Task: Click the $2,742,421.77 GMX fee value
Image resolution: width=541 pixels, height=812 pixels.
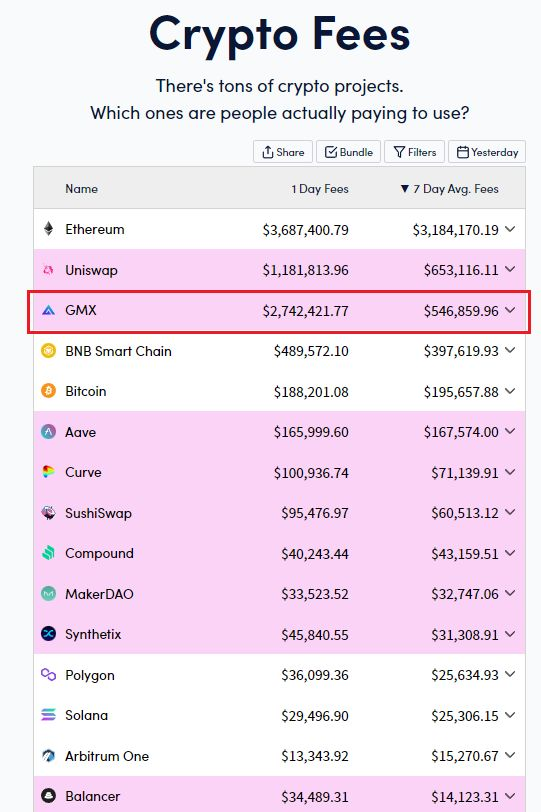Action: (305, 311)
